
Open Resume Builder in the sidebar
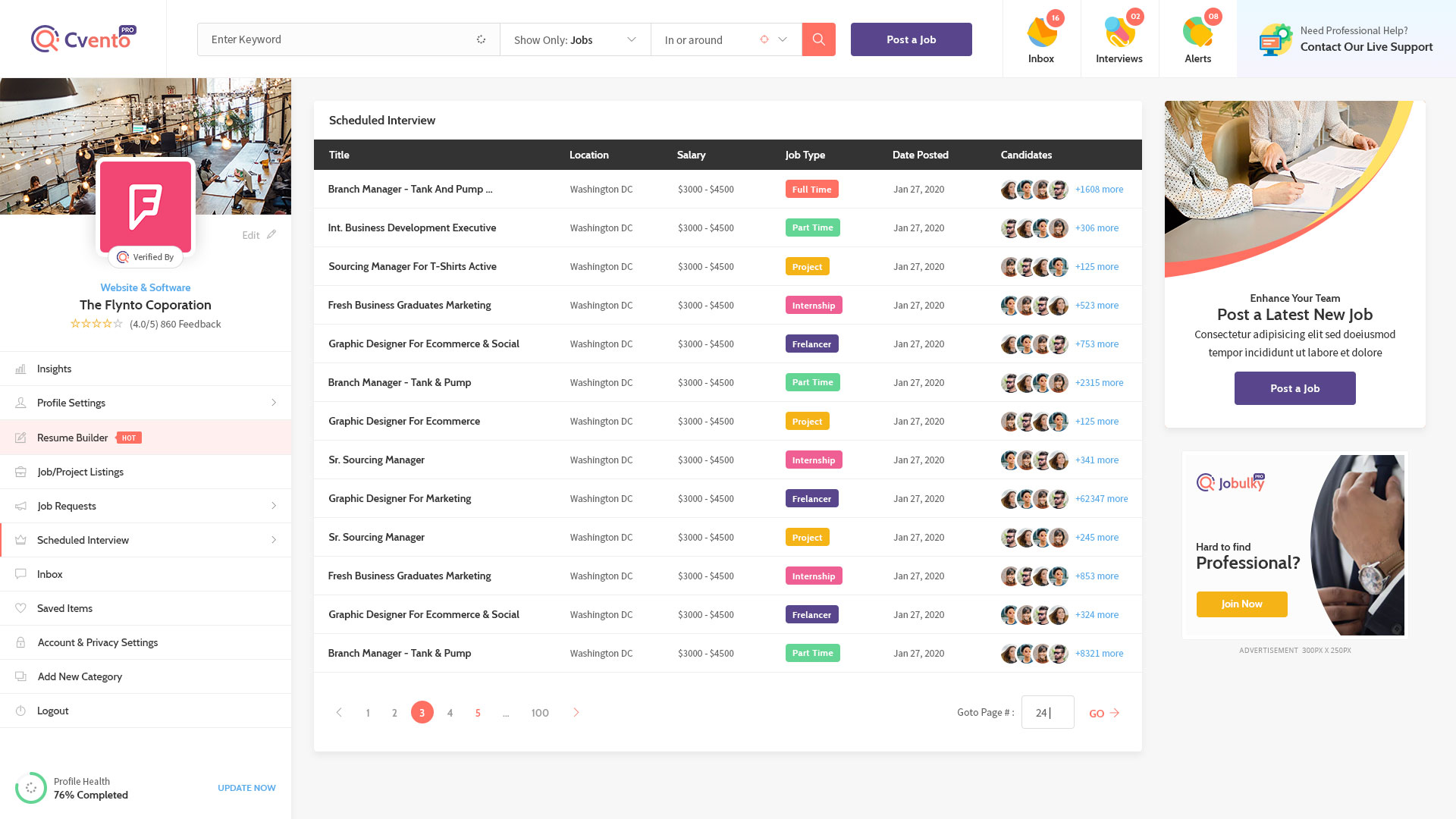coord(73,438)
